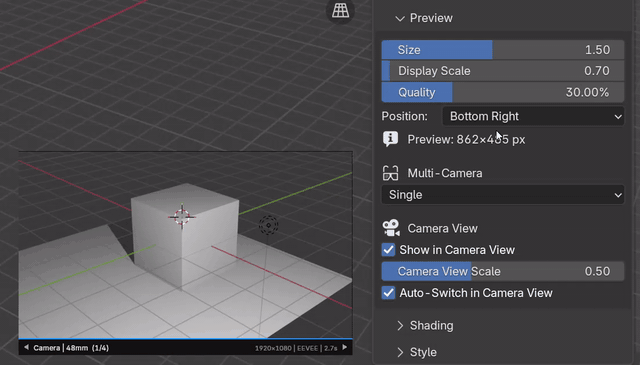This screenshot has height=365, width=640.
Task: Adjust the Size slider field
Action: tap(503, 50)
